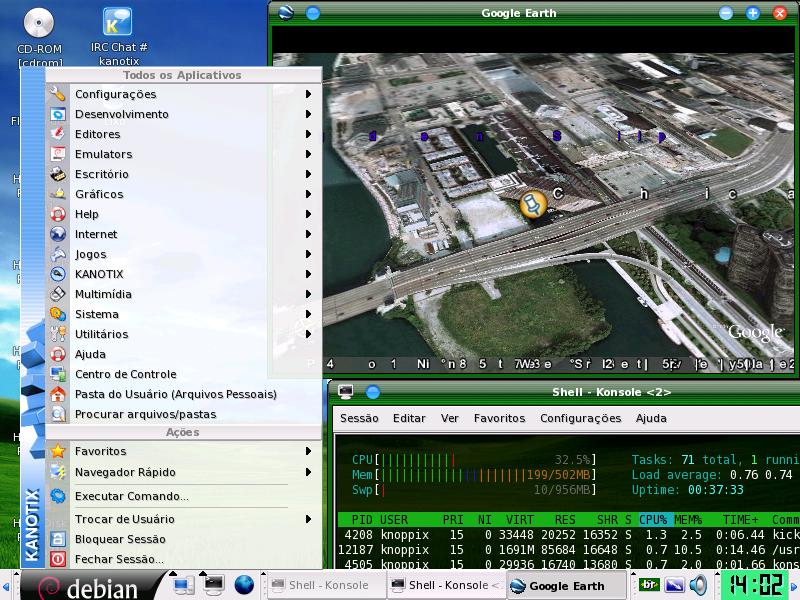Expand the Trocar de Usuário submenu arrow
This screenshot has height=600, width=800.
point(308,519)
